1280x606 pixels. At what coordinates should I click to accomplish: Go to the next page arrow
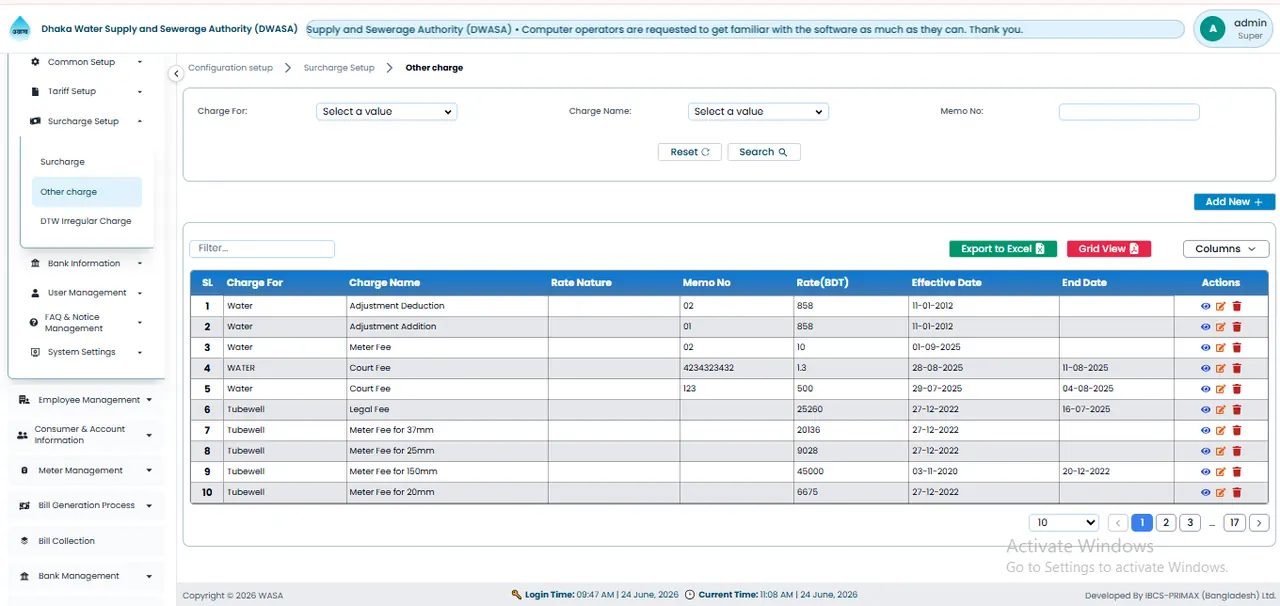(x=1260, y=523)
